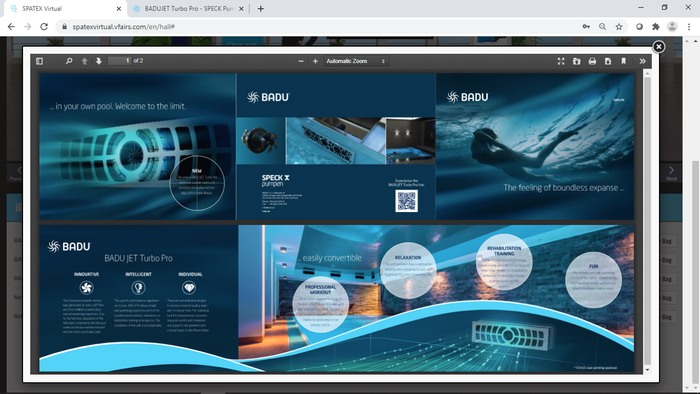
Task: Close the brochure popup overlay
Action: (658, 47)
